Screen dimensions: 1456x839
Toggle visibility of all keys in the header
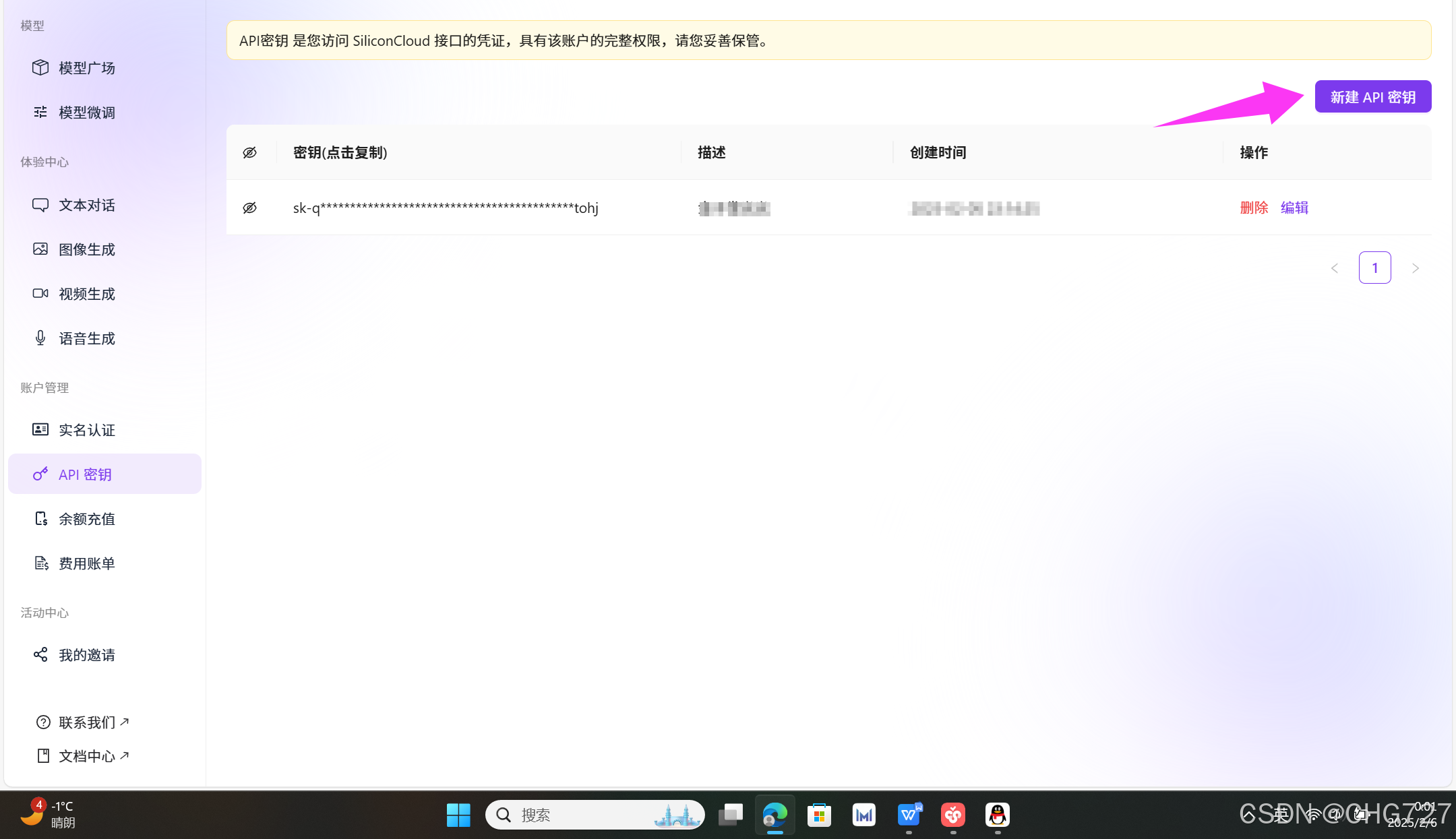click(249, 152)
